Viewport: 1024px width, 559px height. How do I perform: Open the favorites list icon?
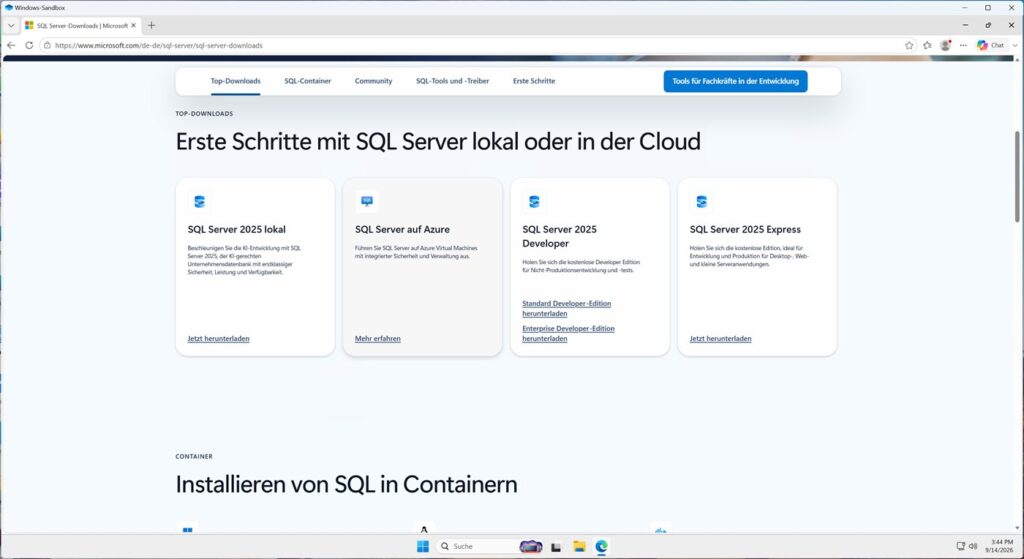point(927,45)
